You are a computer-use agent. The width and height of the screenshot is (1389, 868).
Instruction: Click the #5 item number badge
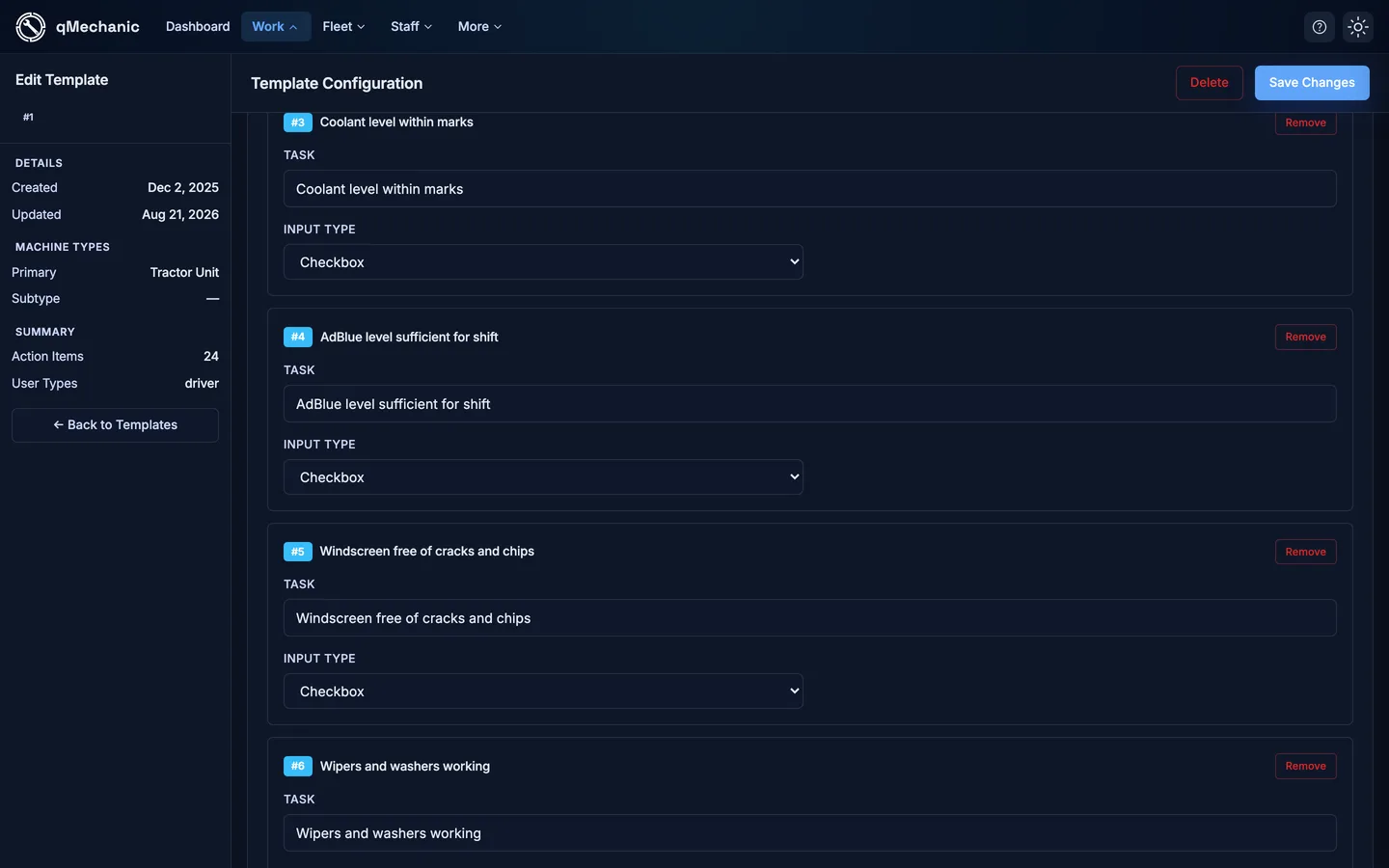(x=298, y=552)
